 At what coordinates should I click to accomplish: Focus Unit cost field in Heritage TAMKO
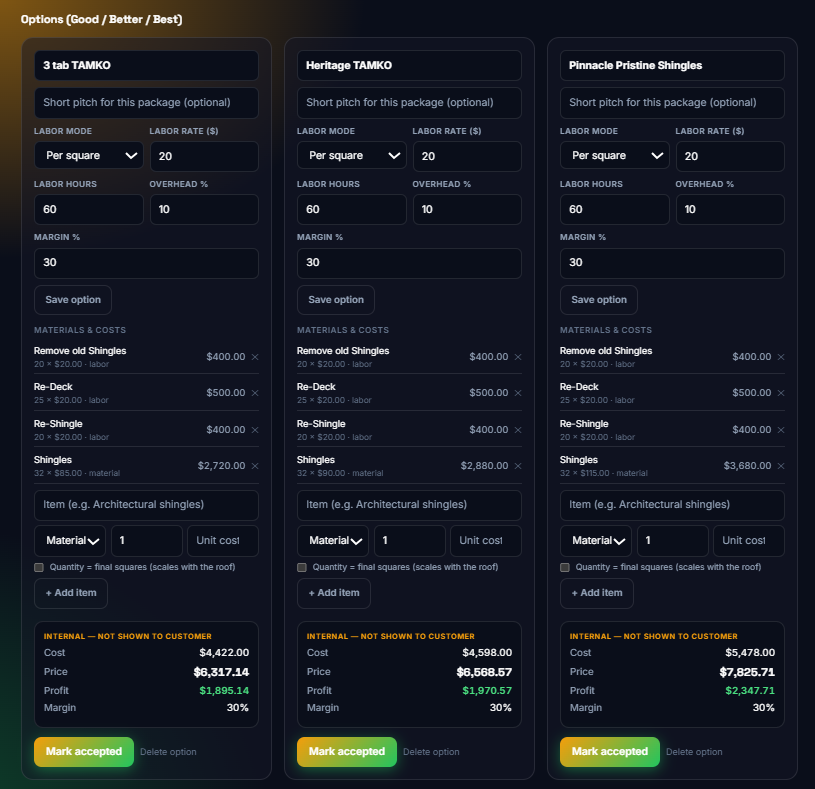click(x=486, y=541)
